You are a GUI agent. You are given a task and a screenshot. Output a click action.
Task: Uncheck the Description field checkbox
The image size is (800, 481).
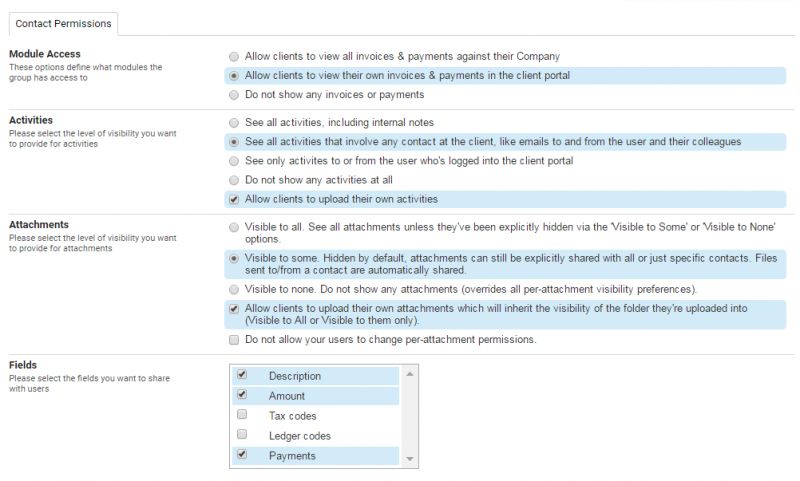click(242, 375)
